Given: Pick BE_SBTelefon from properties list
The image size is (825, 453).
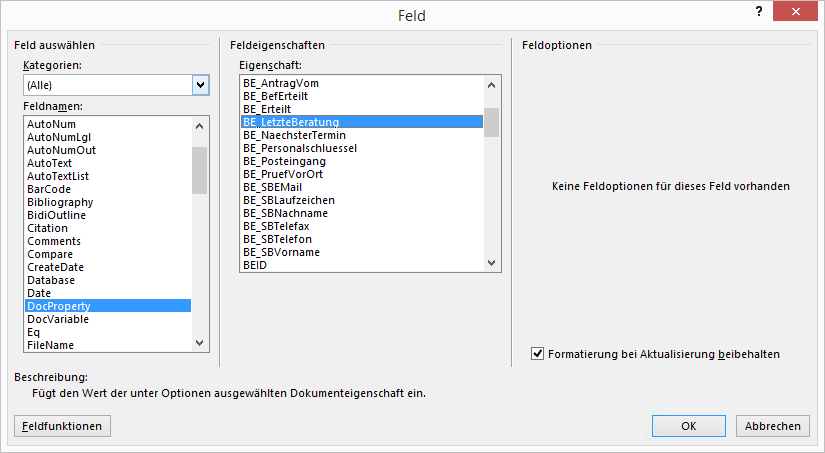Looking at the screenshot, I should click(x=277, y=239).
